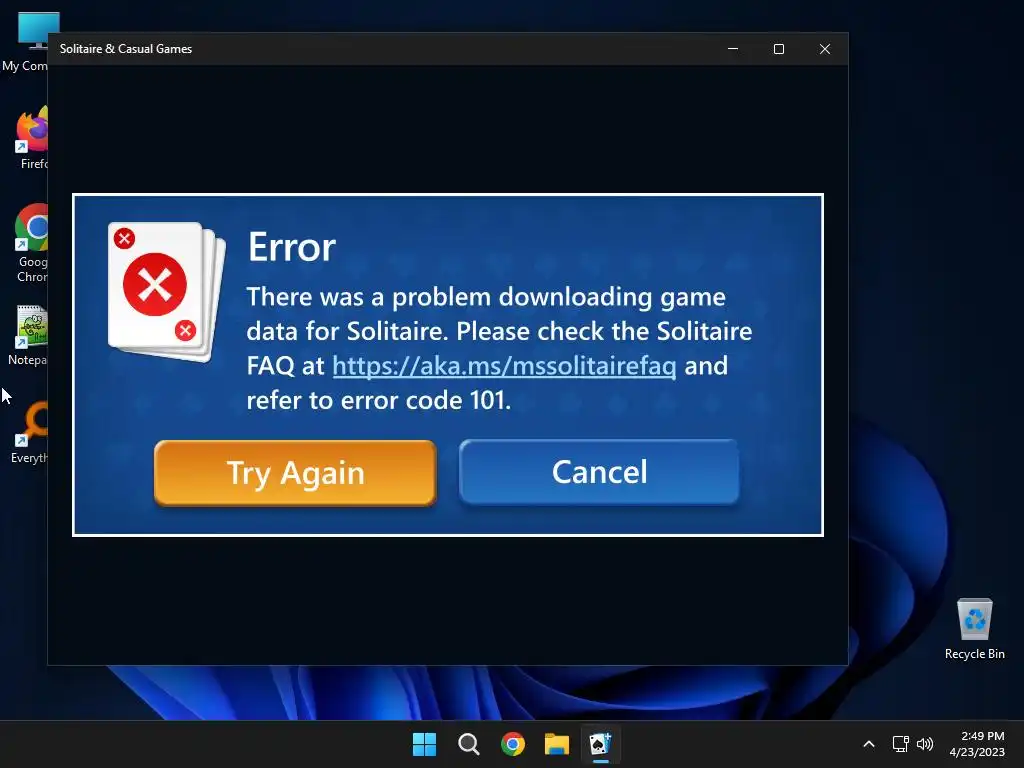The height and width of the screenshot is (768, 1024).
Task: Select the Notepad++ desktop shortcut
Action: pos(27,336)
